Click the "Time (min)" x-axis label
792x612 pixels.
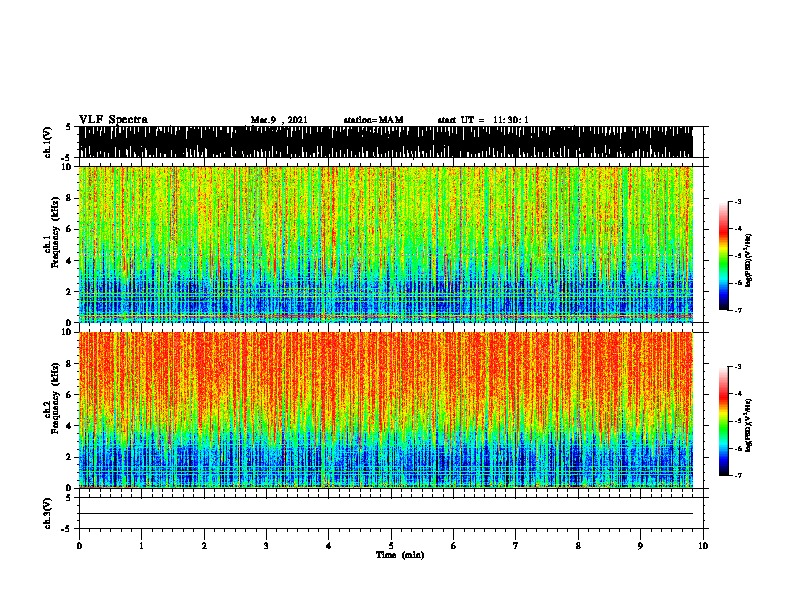tap(400, 555)
